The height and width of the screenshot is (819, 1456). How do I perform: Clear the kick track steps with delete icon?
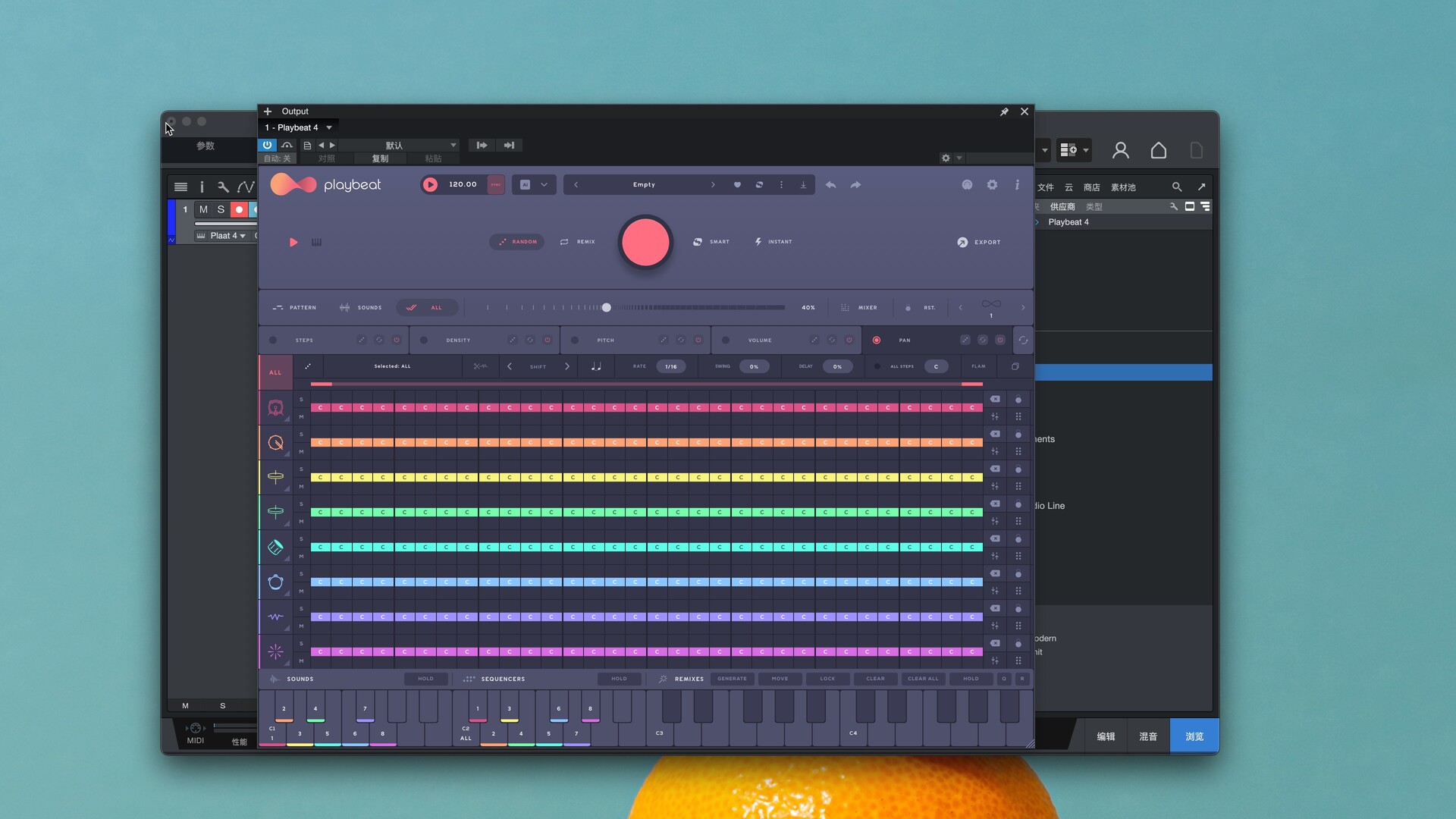pos(995,400)
